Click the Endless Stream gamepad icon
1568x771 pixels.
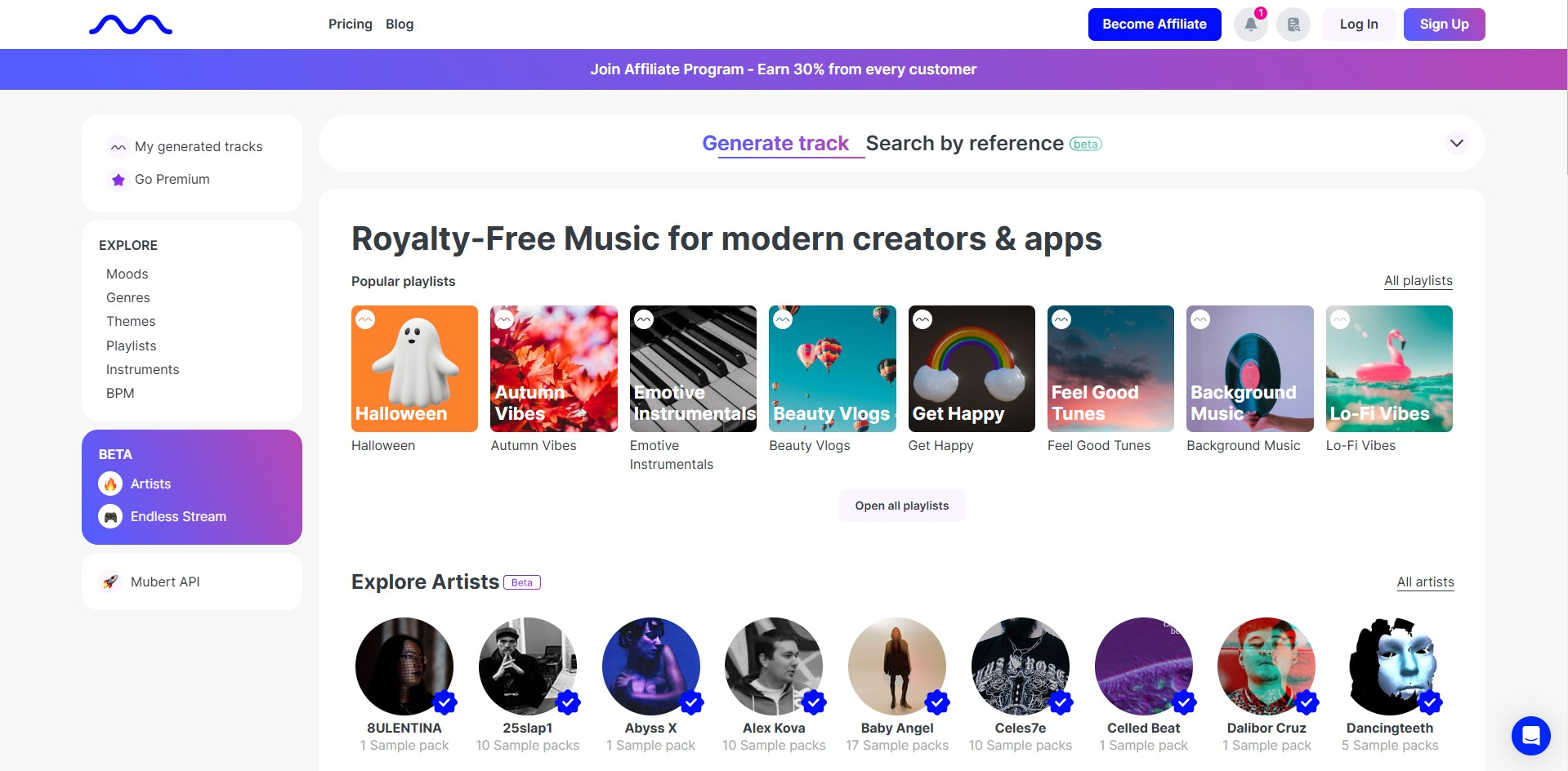[x=110, y=516]
